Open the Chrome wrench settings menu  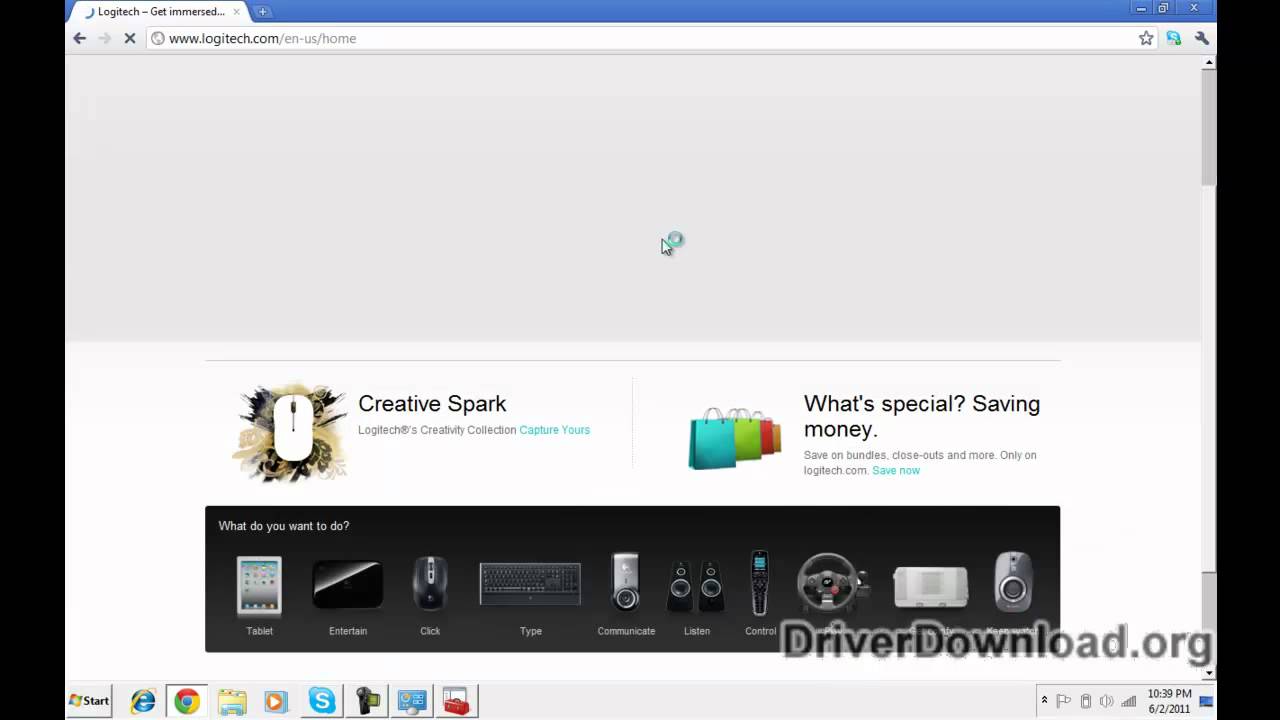pyautogui.click(x=1202, y=38)
